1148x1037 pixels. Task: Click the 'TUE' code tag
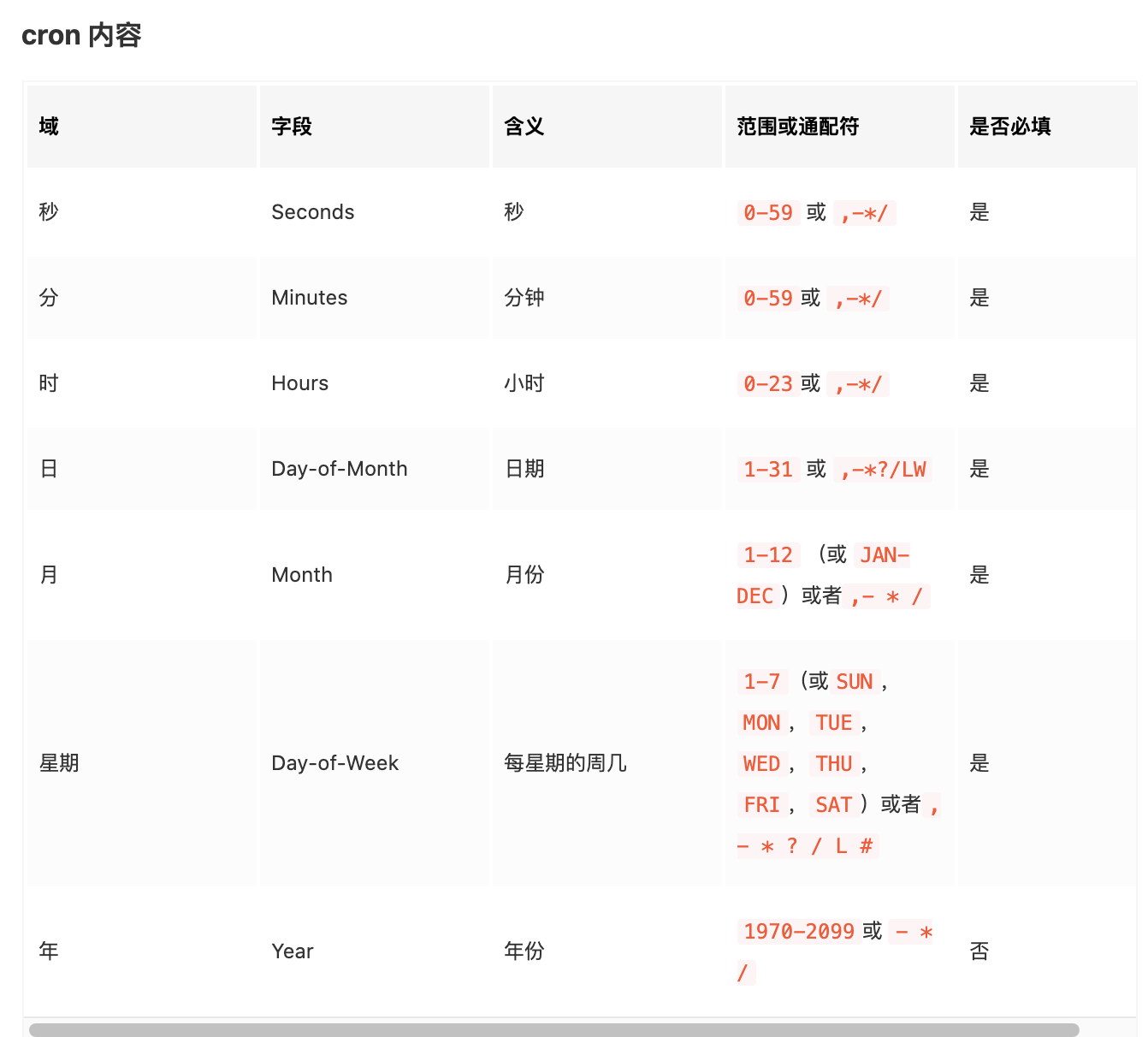click(834, 723)
